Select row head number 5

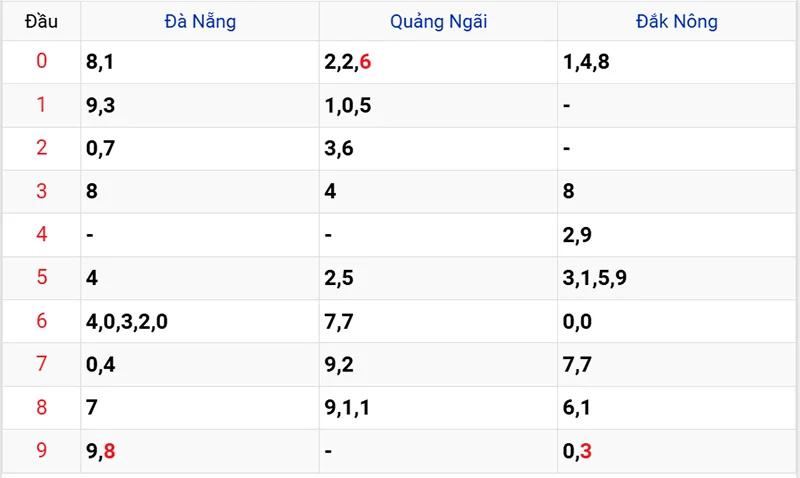coord(41,277)
